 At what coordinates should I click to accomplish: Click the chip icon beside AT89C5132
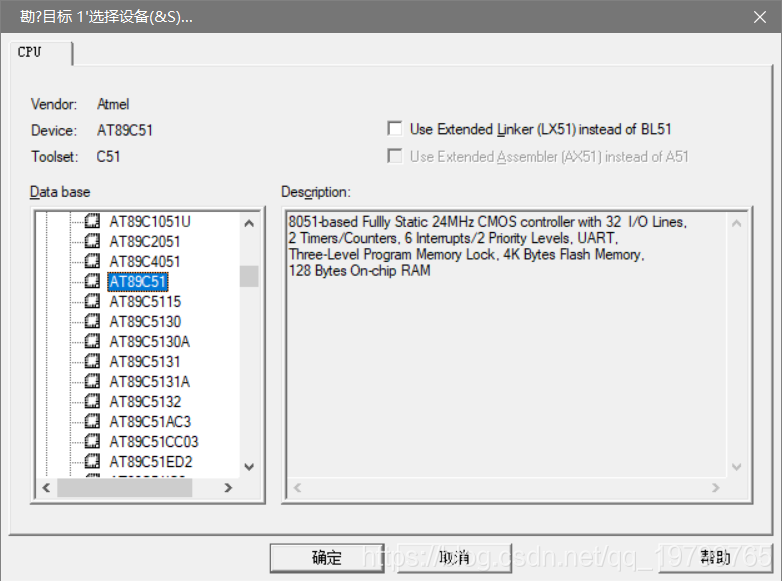click(x=92, y=401)
